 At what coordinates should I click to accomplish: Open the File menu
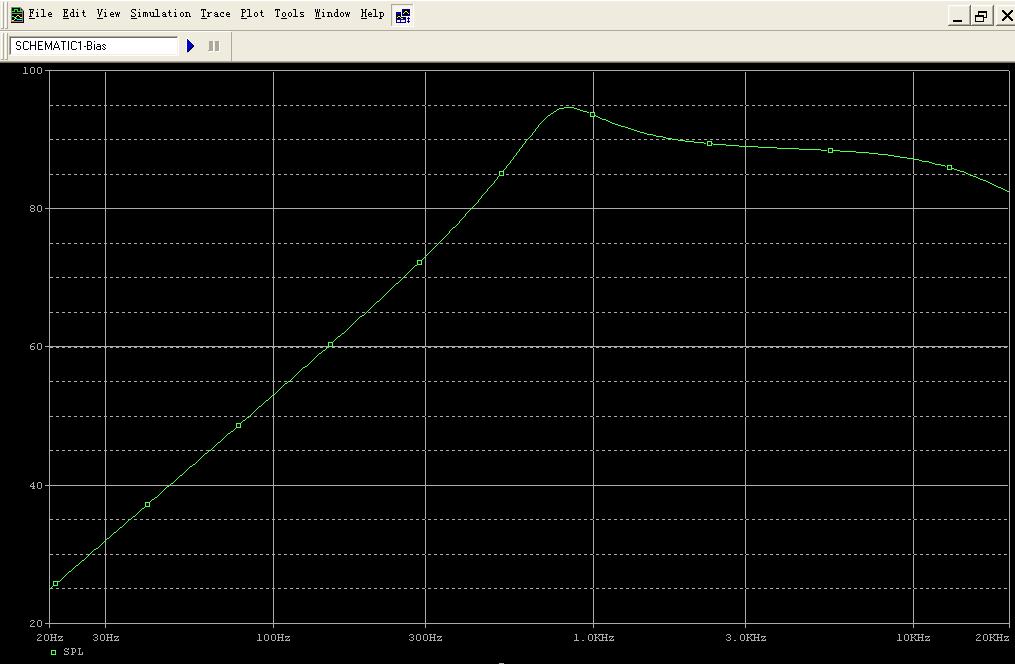pyautogui.click(x=40, y=14)
